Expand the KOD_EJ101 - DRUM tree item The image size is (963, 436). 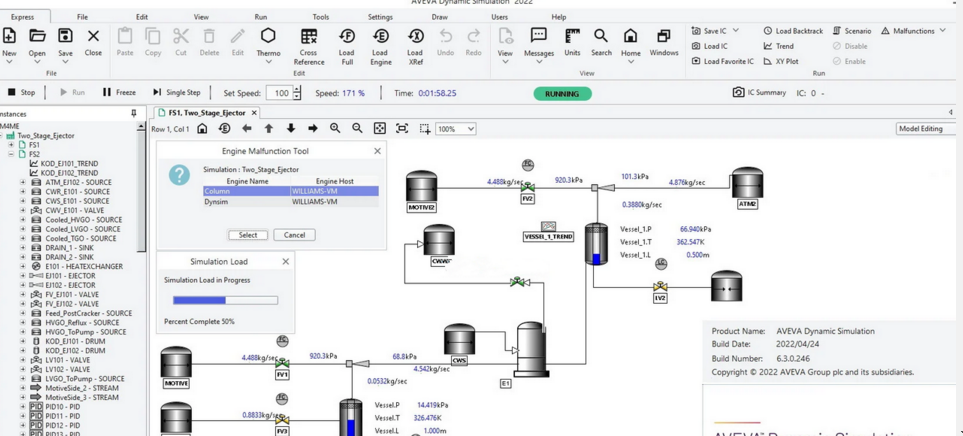point(23,341)
